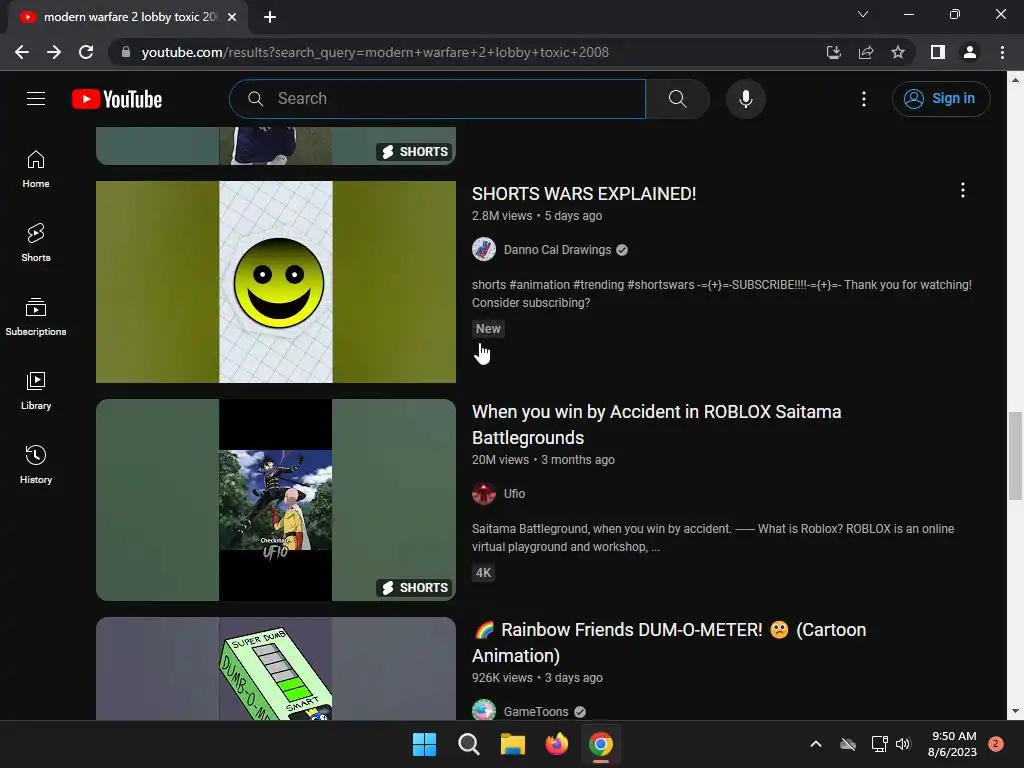
Task: Play the Saitama Battlegrounds thumbnail
Action: 276,500
